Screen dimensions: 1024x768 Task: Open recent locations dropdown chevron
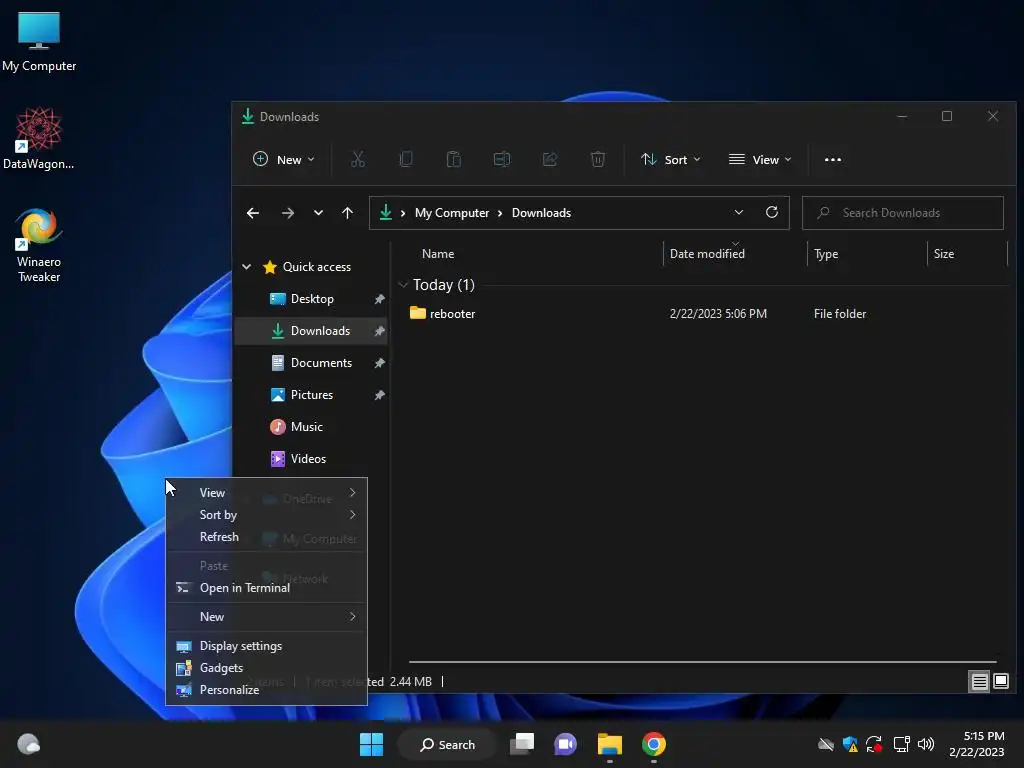pyautogui.click(x=318, y=213)
